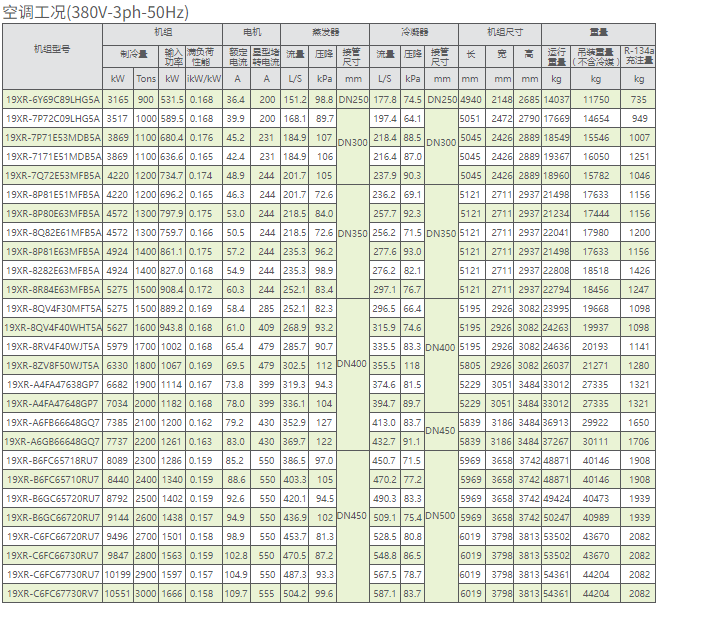Screen dimensions: 726x622
Task: Click the 空调工况(380V-3ph-50Hz) title text
Action: 97,12
